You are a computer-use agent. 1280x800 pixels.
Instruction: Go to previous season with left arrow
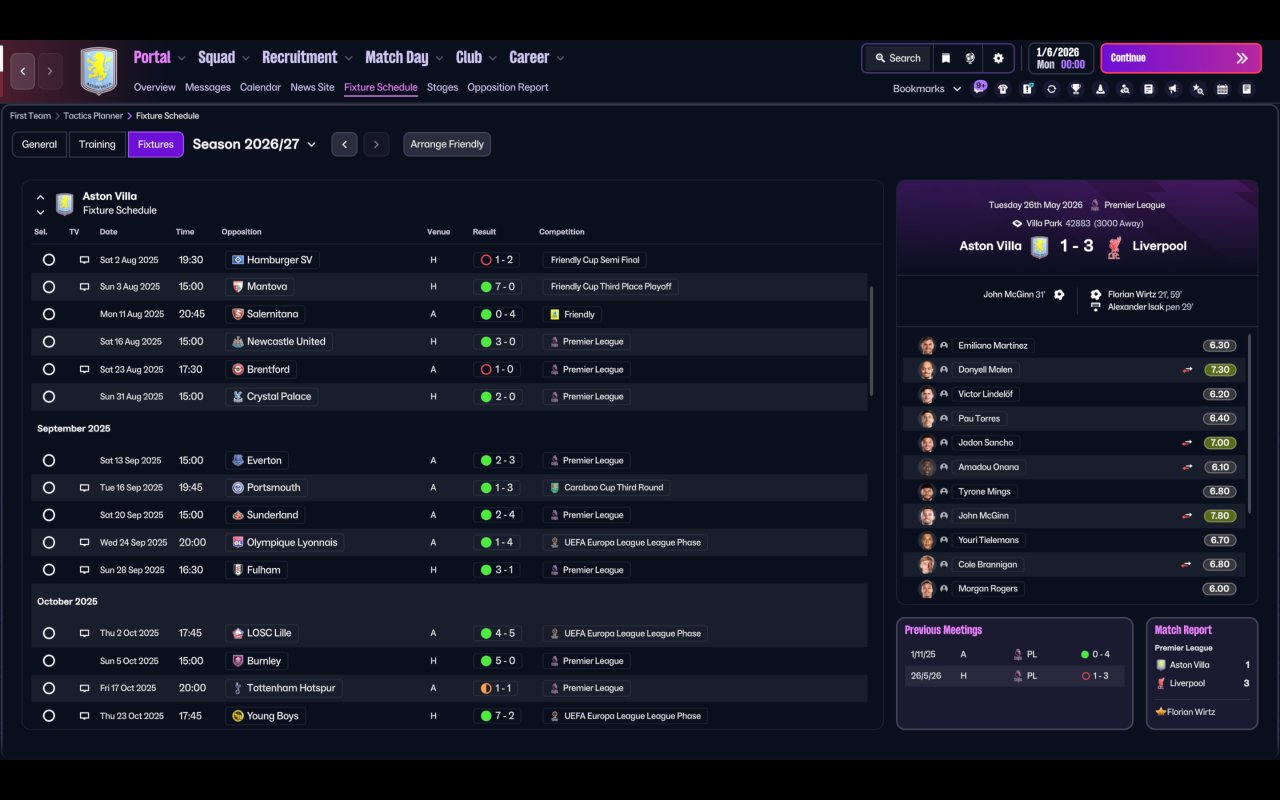344,144
